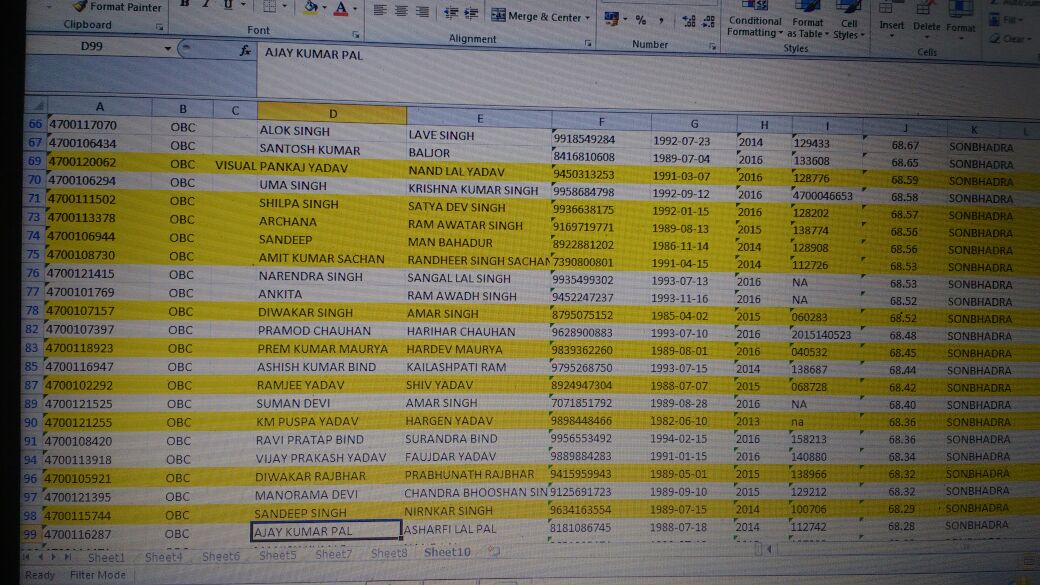Screen dimensions: 1040x585
Task: Switch to Sheet4 tab
Action: tap(163, 557)
